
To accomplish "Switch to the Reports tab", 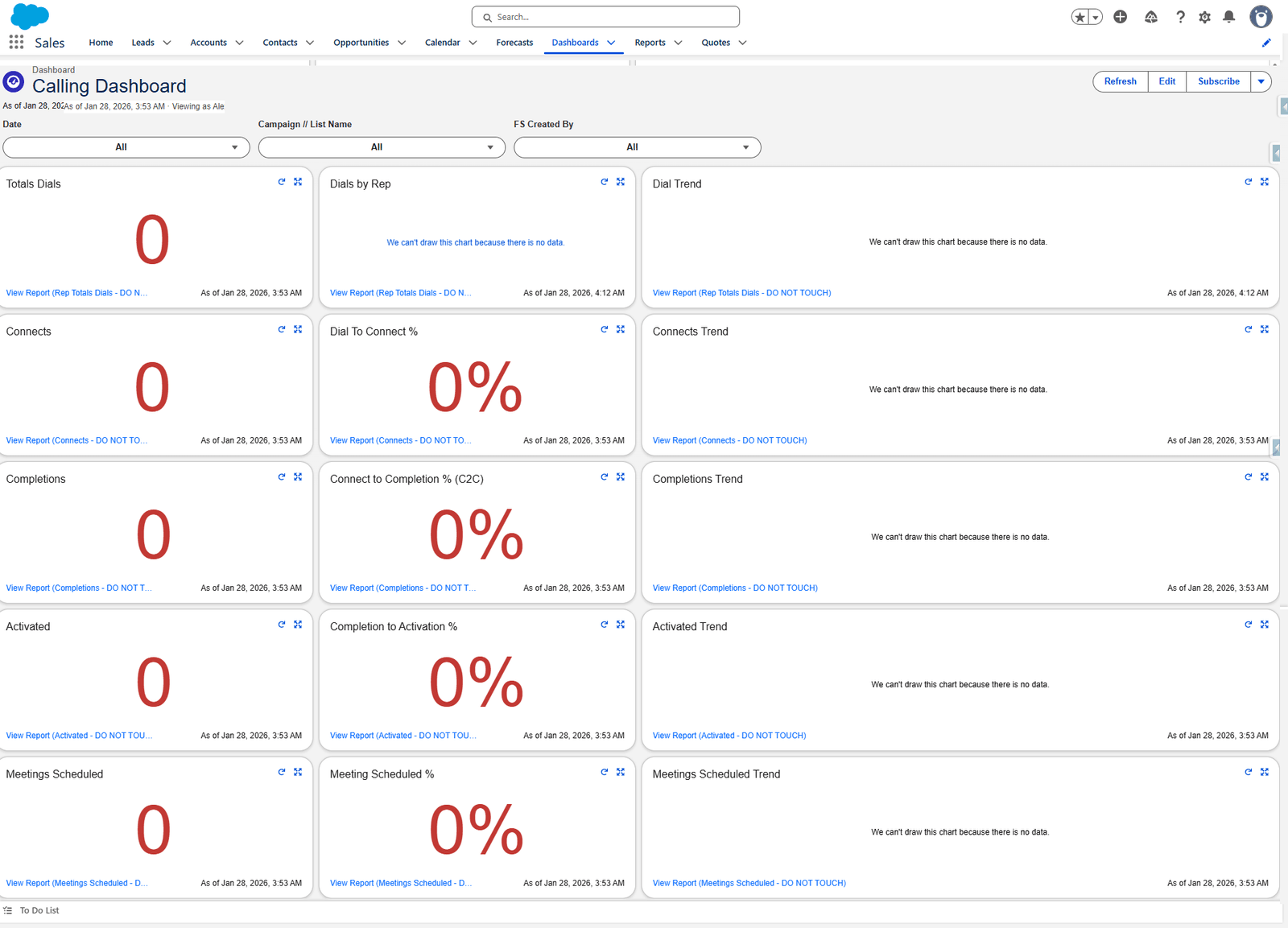I will coord(650,43).
